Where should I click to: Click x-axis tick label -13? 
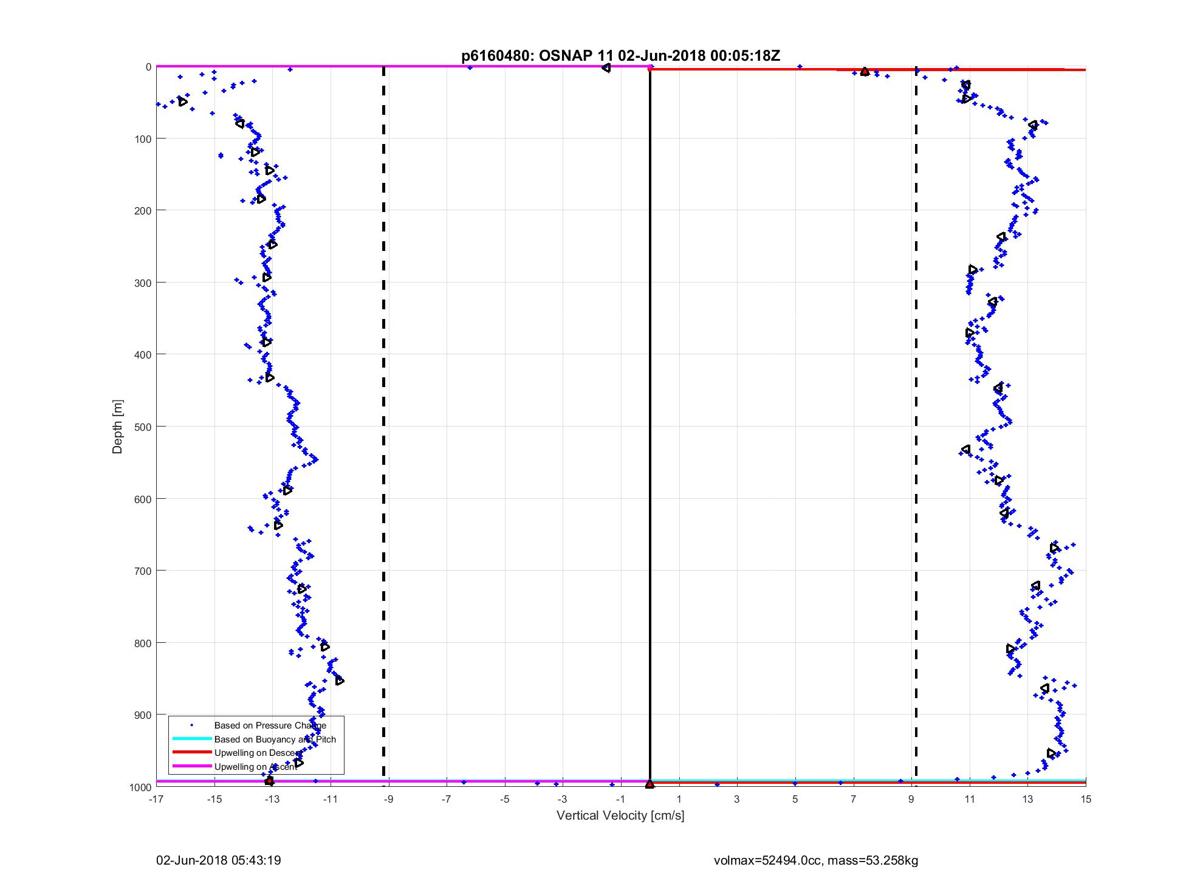coord(271,799)
